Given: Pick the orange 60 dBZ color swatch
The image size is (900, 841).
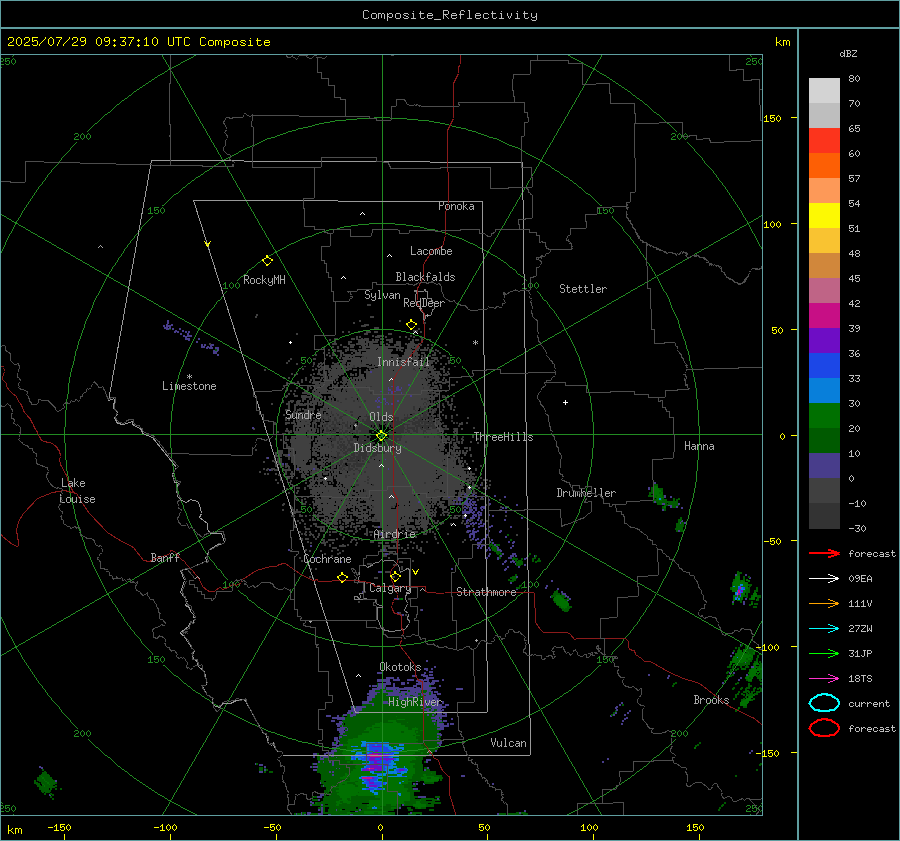Looking at the screenshot, I should click(x=824, y=165).
